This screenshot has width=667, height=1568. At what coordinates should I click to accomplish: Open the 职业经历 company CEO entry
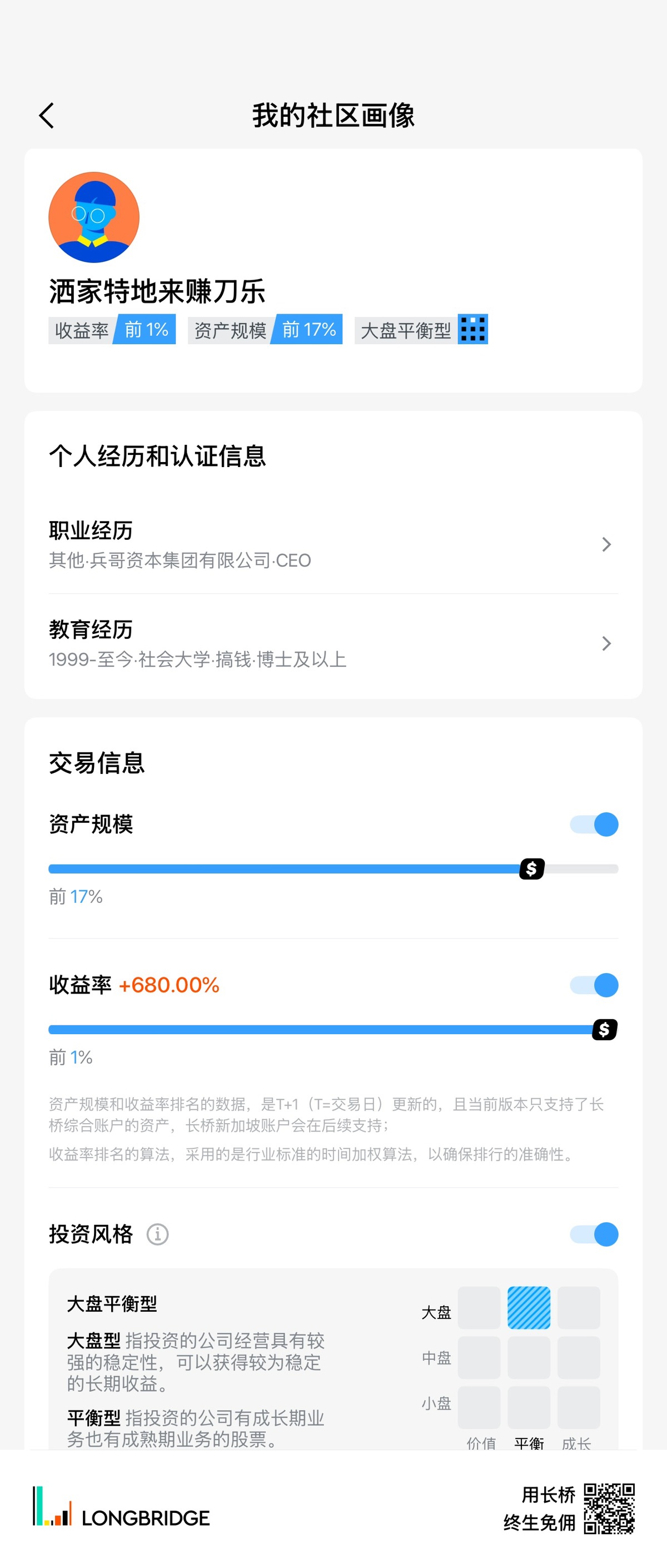click(x=180, y=560)
